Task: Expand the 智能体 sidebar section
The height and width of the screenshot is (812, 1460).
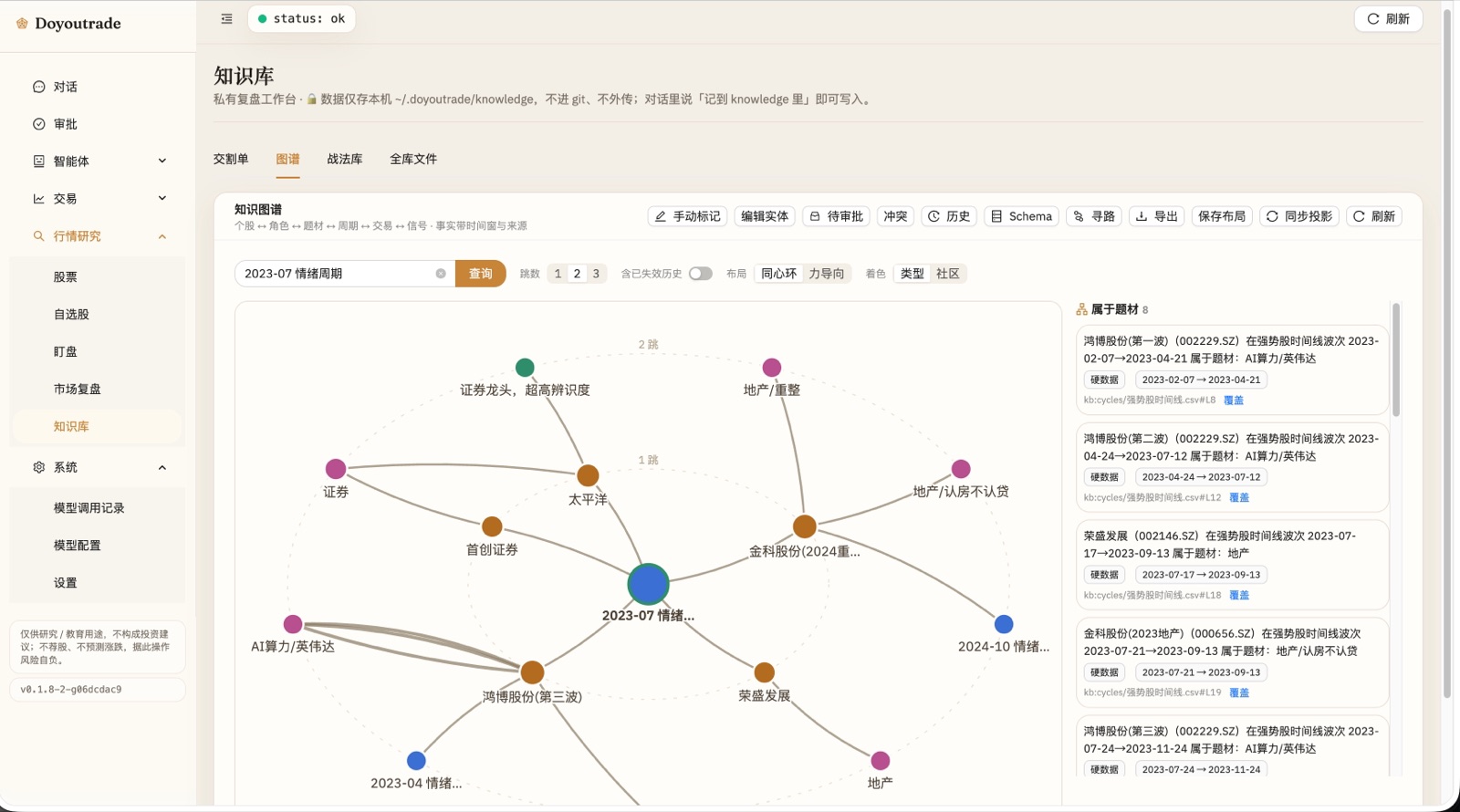Action: click(162, 161)
